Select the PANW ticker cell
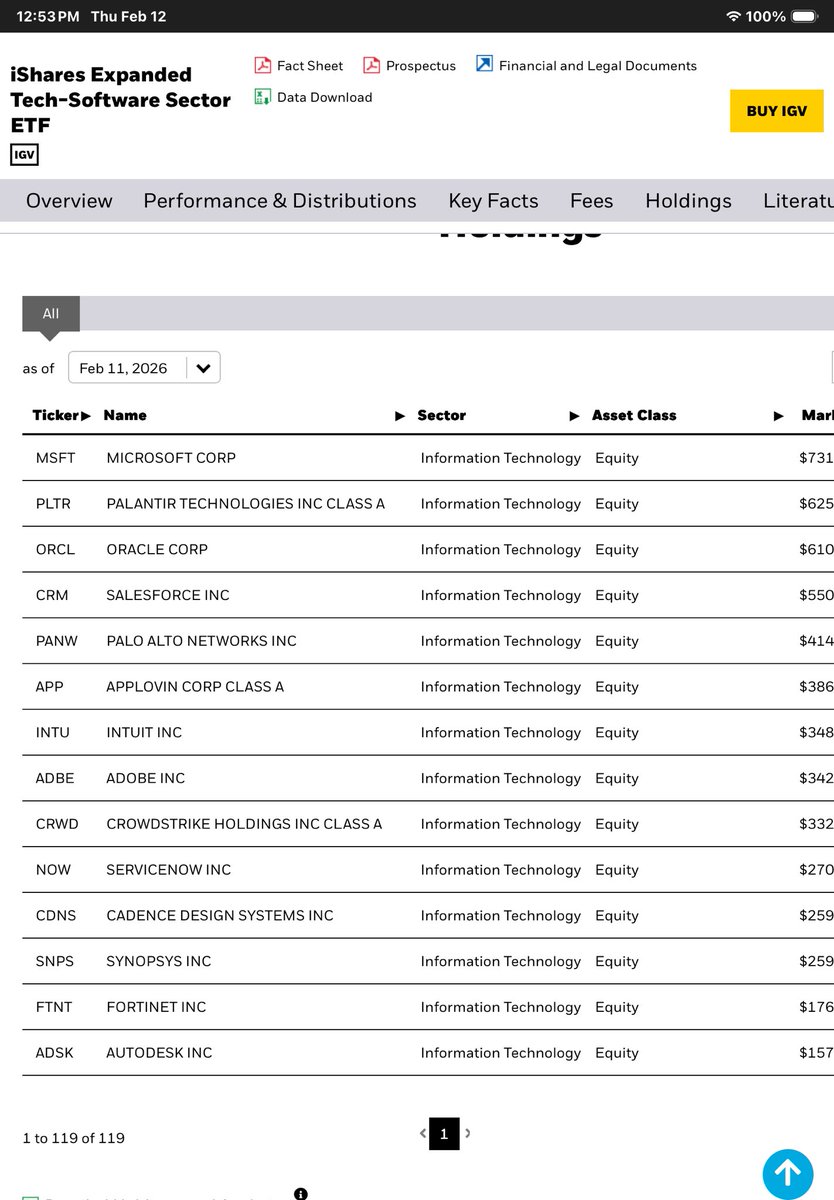This screenshot has width=834, height=1200. [55, 641]
